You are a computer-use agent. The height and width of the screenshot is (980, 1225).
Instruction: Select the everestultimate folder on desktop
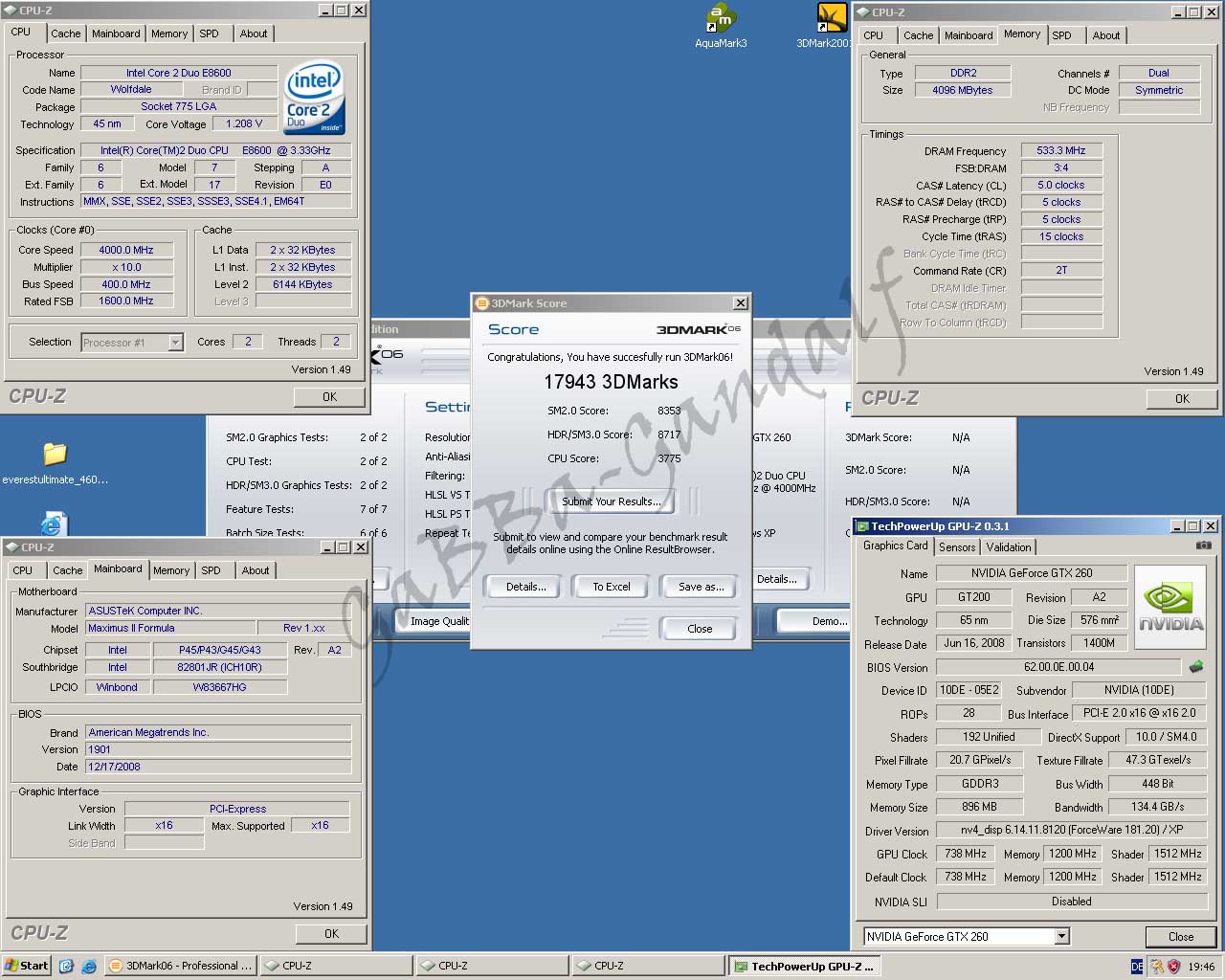click(x=55, y=462)
